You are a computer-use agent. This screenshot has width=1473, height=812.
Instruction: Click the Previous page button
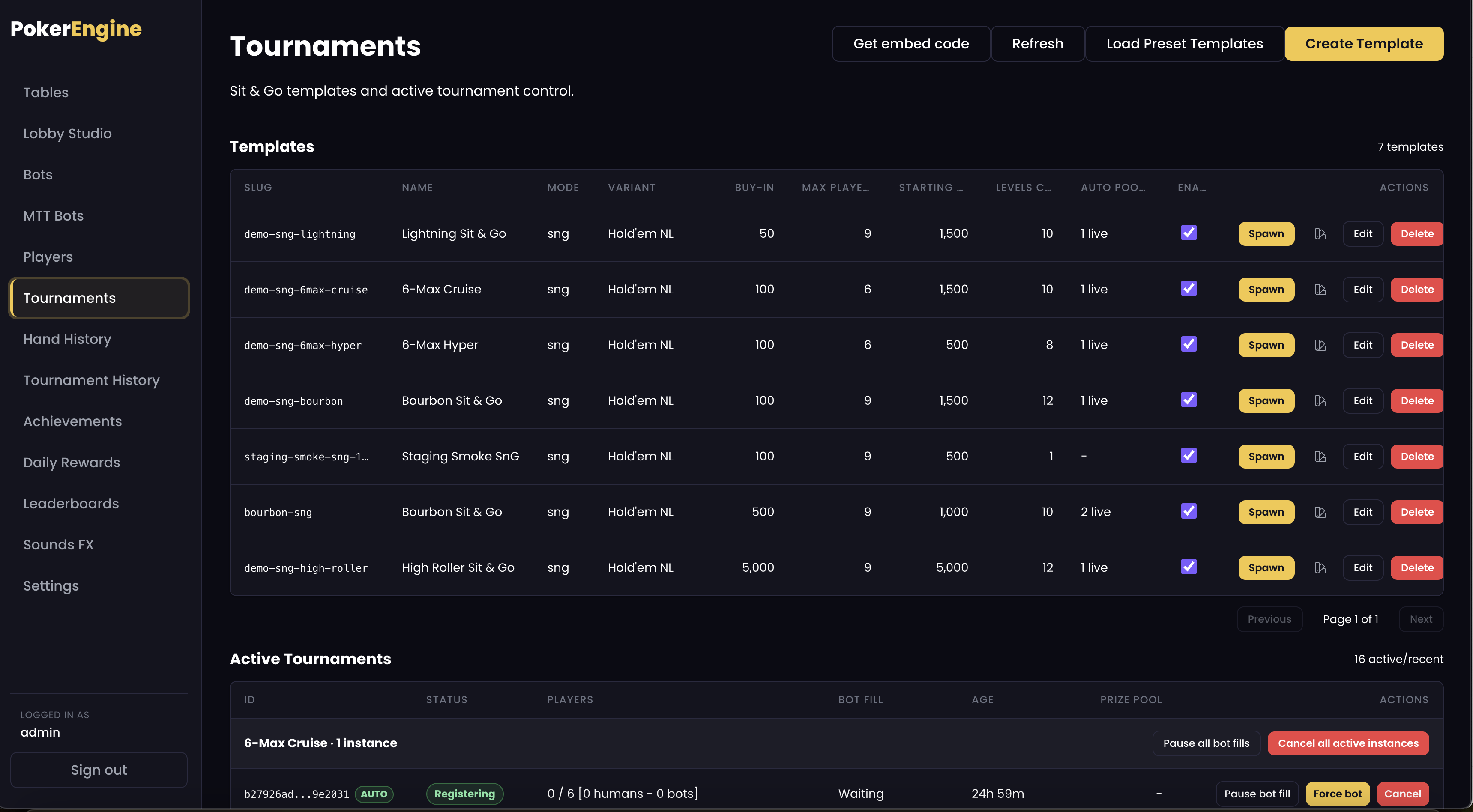(x=1269, y=619)
